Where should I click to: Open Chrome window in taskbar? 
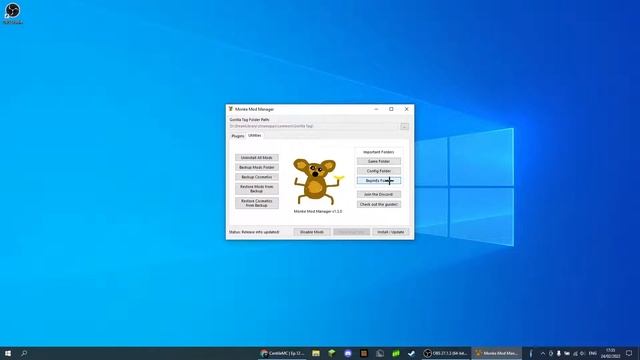coord(282,353)
